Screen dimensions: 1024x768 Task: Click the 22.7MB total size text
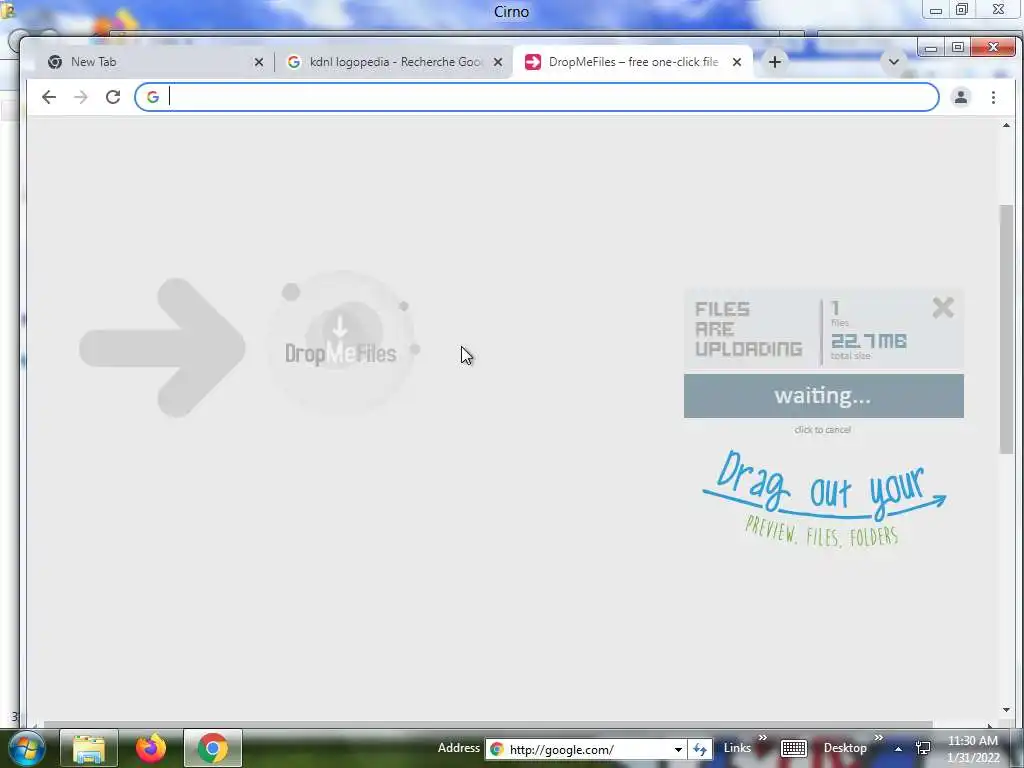click(869, 341)
